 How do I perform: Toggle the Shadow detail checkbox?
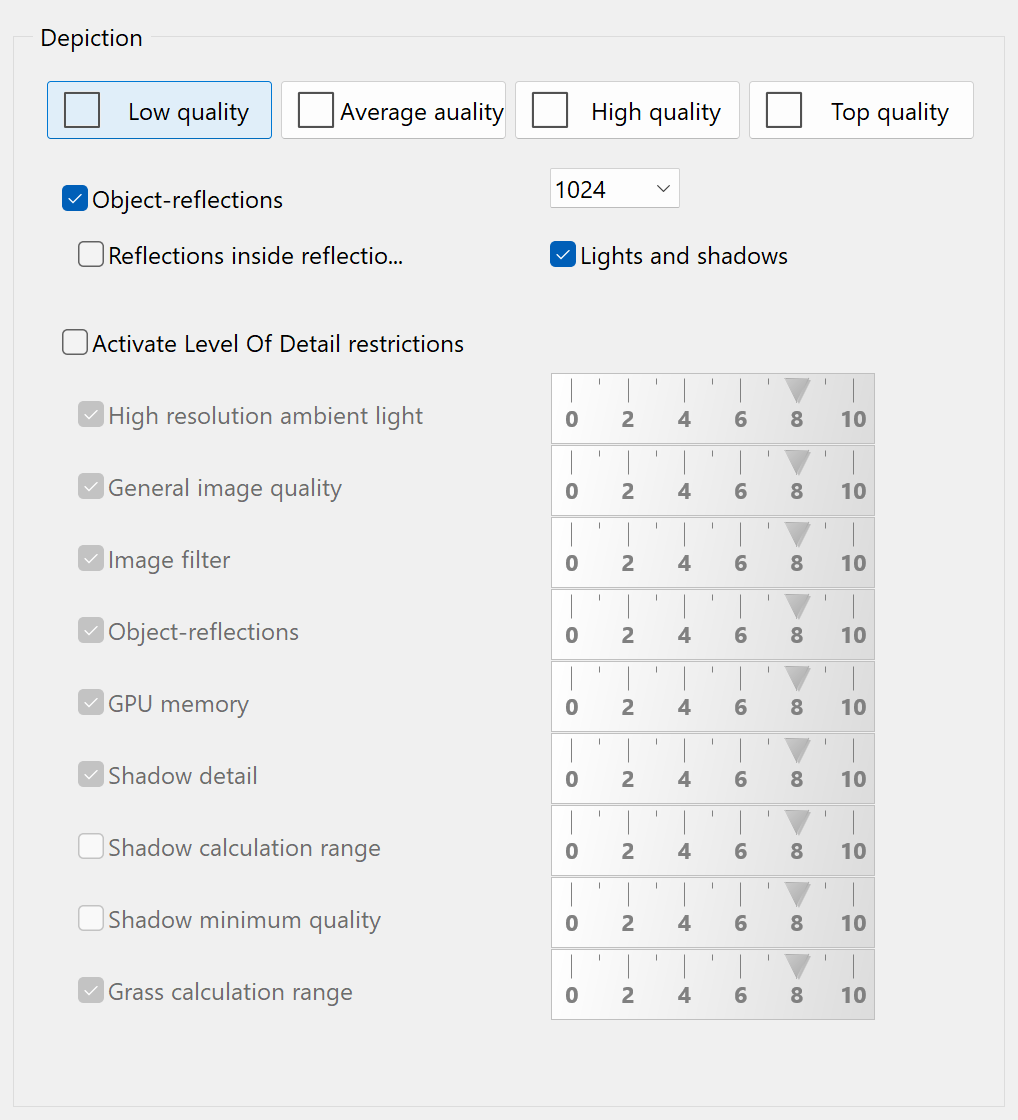coord(91,774)
